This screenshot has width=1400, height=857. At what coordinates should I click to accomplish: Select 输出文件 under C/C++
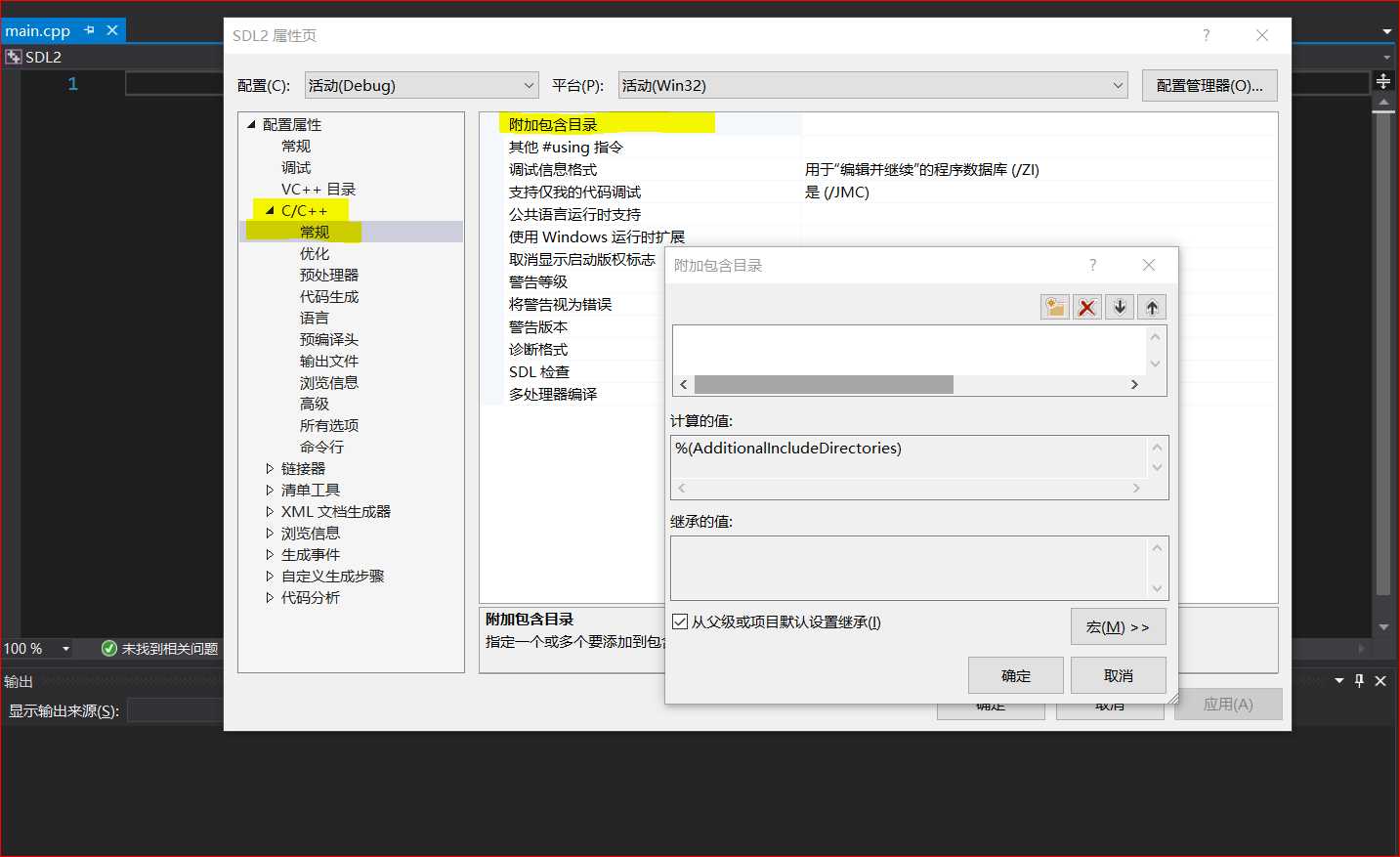[x=329, y=361]
